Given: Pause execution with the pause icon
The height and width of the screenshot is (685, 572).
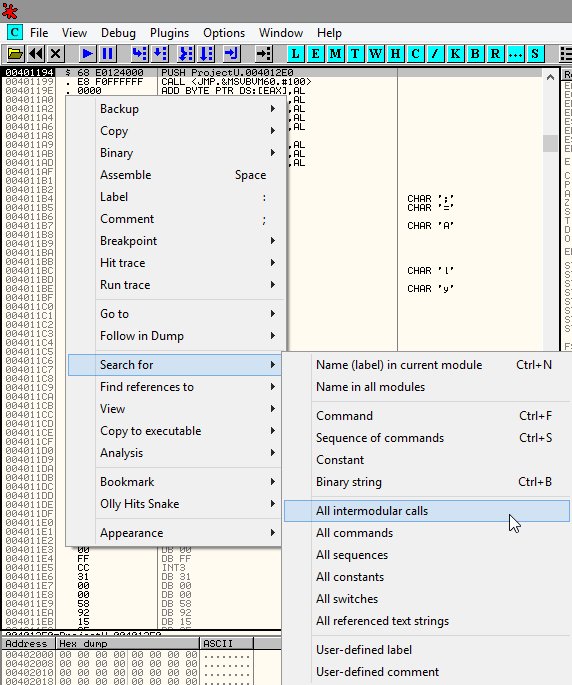Looking at the screenshot, I should (x=107, y=54).
